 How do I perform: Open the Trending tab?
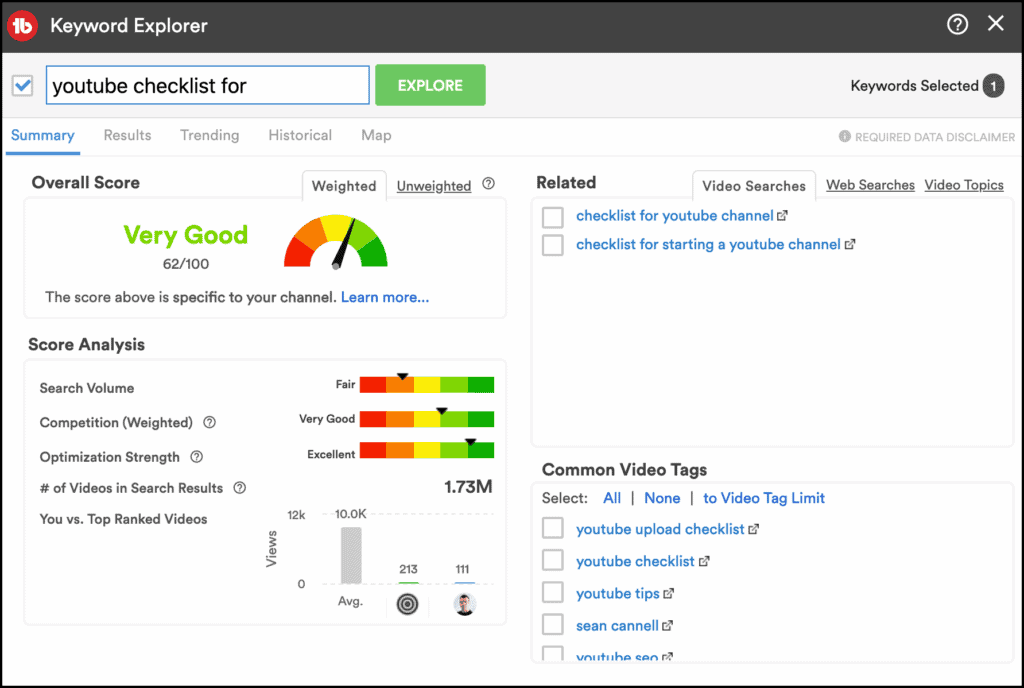tap(209, 135)
